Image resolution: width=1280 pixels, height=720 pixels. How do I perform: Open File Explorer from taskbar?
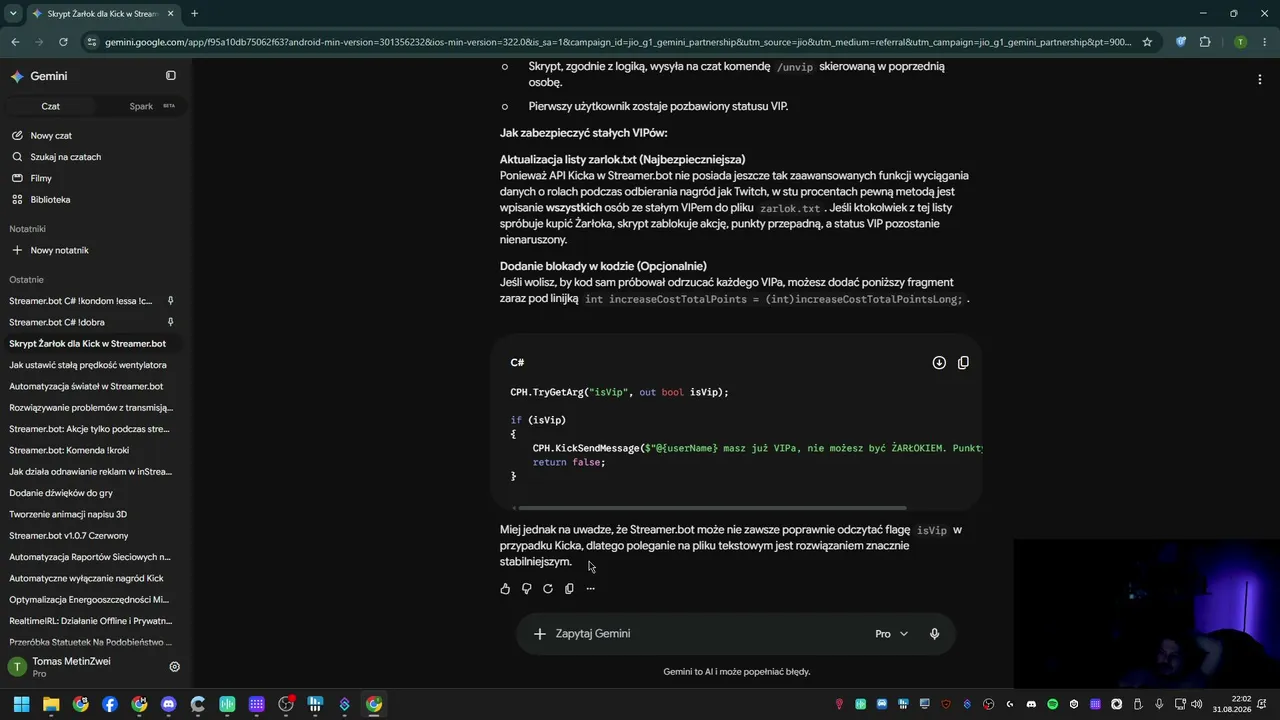click(51, 705)
